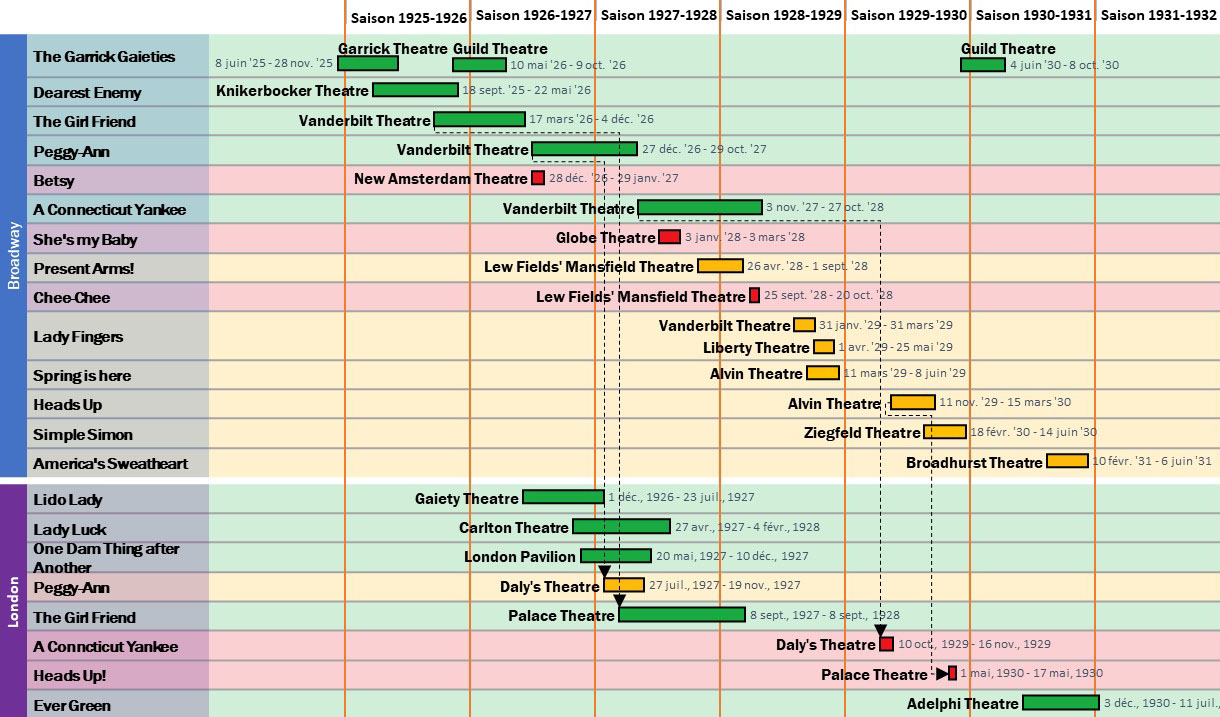This screenshot has height=717, width=1220.
Task: Click the small red Chee-Chee bar
Action: coord(754,296)
